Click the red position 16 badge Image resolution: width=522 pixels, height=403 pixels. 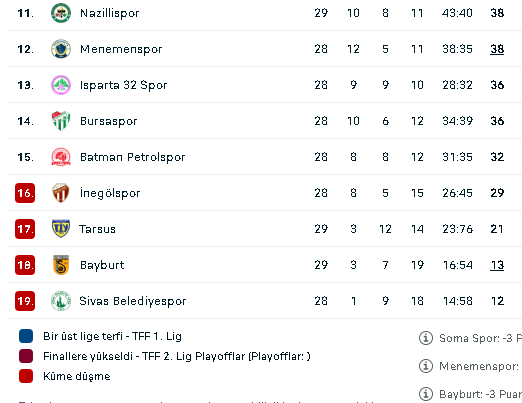[25, 193]
